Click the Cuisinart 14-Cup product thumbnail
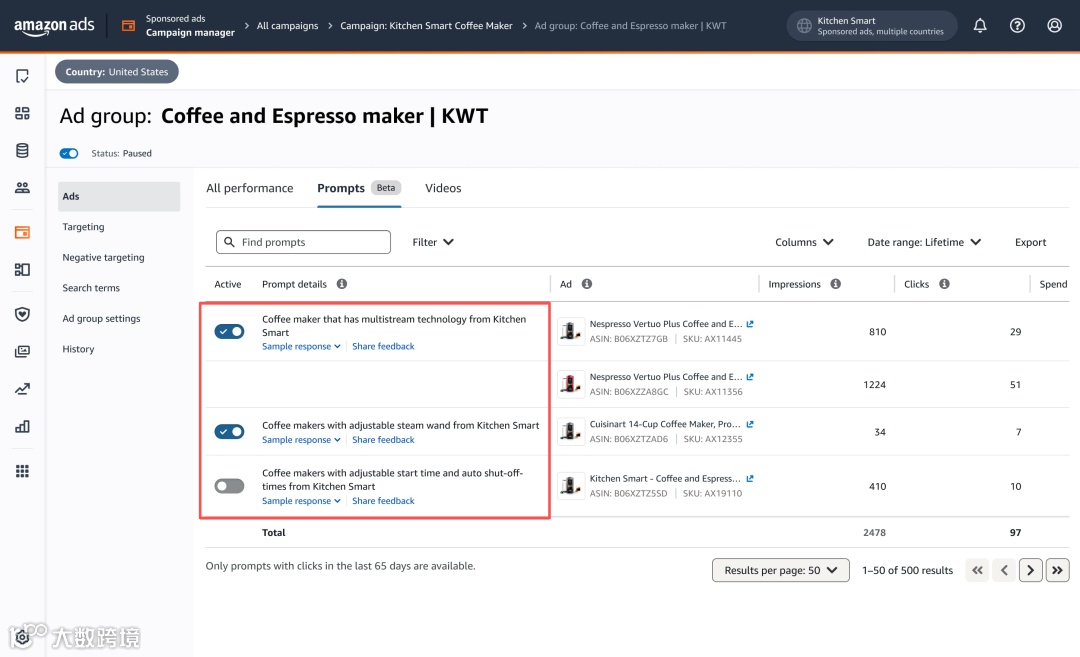This screenshot has width=1080, height=657. (570, 432)
